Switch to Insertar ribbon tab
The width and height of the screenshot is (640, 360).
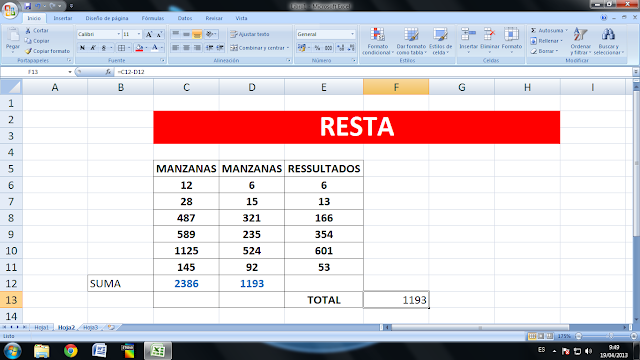click(x=62, y=18)
